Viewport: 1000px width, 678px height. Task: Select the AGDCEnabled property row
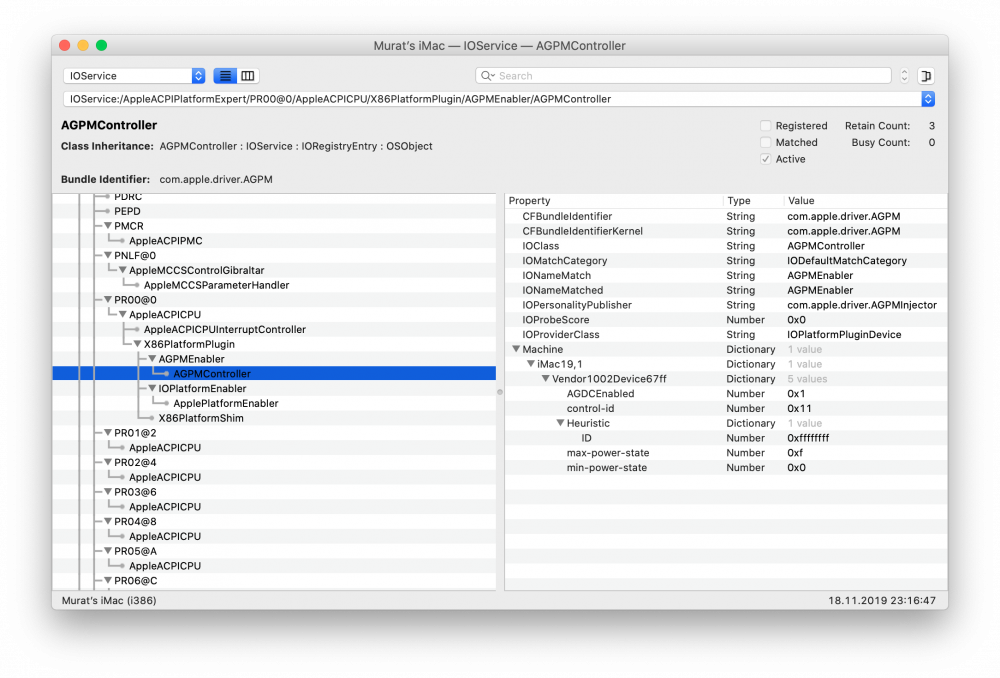click(726, 394)
